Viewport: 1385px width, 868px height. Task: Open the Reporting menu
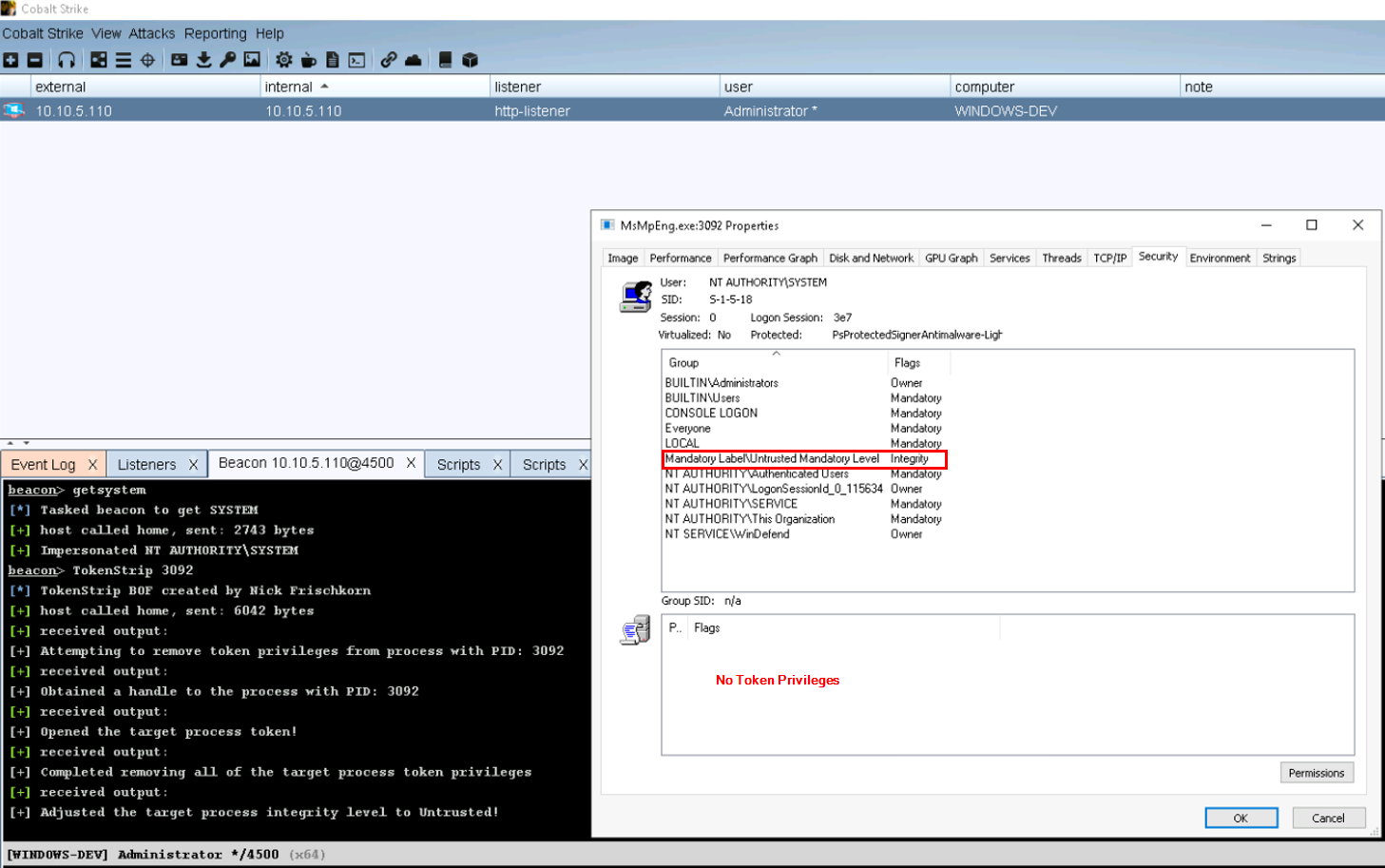point(215,33)
